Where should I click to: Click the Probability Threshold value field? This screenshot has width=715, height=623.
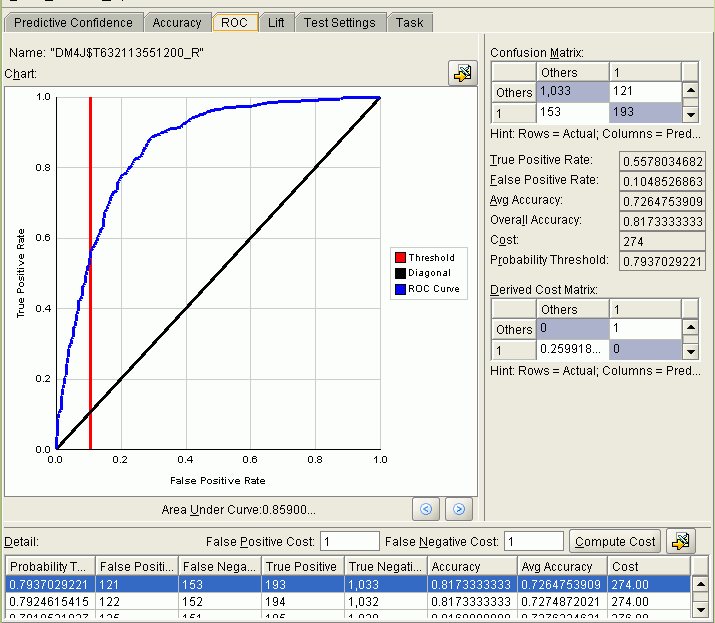click(x=662, y=261)
